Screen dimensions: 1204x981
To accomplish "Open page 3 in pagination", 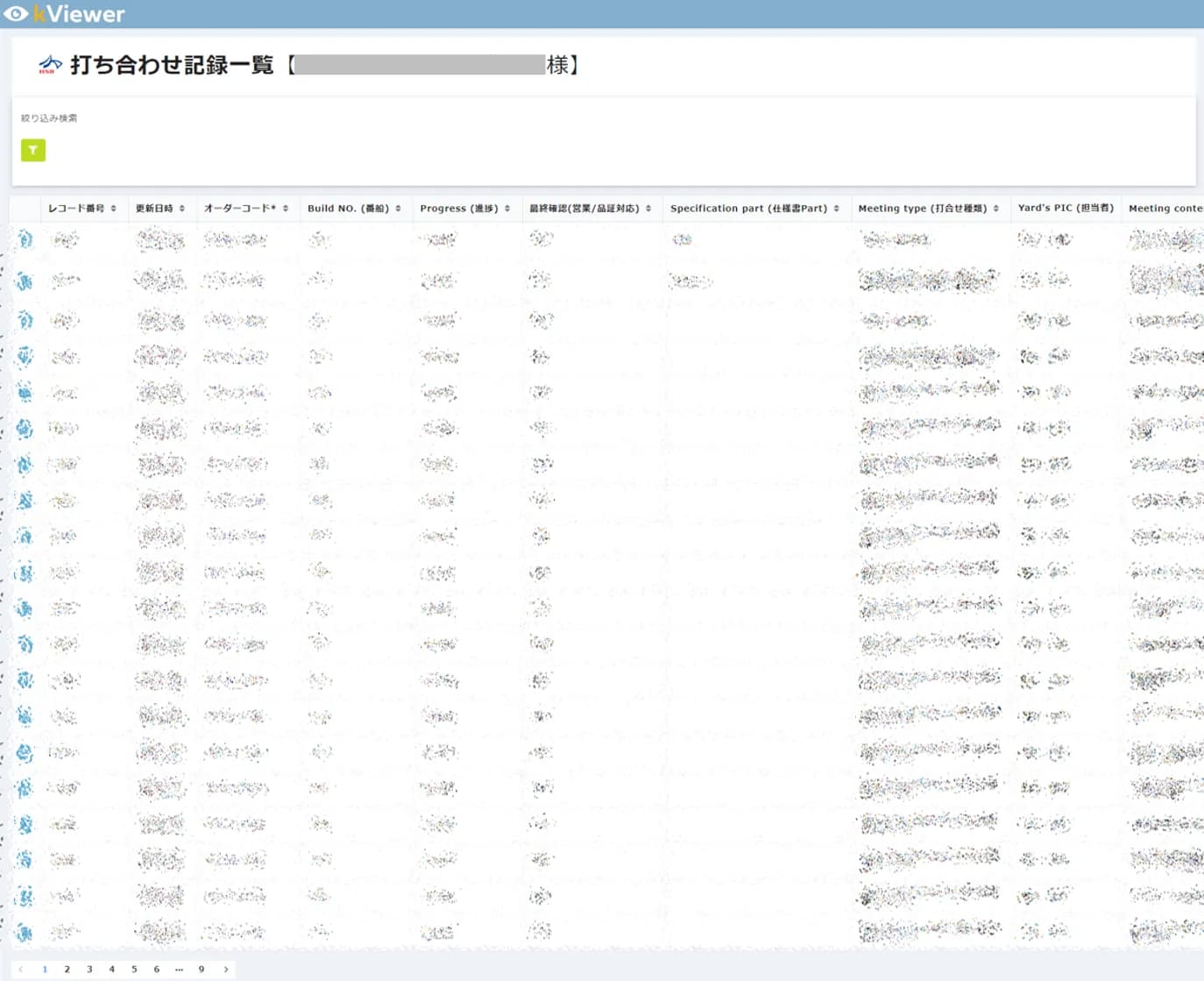I will pos(89,970).
